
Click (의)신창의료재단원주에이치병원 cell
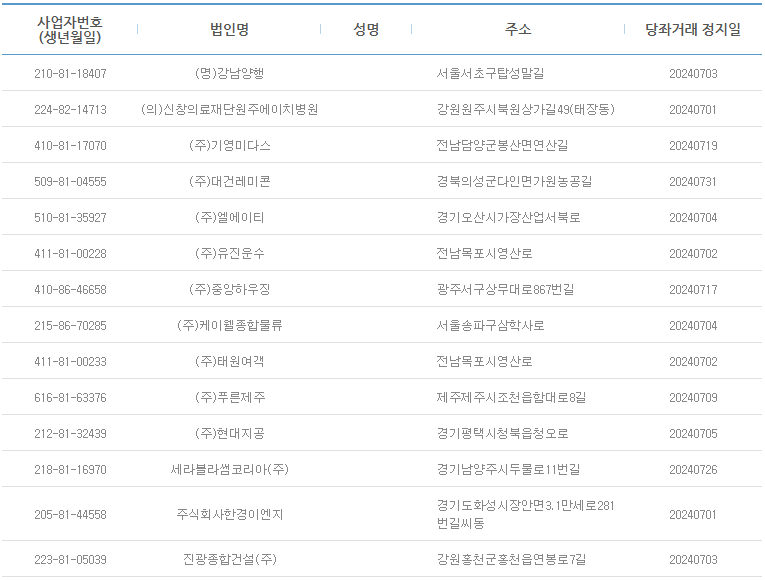pyautogui.click(x=229, y=110)
